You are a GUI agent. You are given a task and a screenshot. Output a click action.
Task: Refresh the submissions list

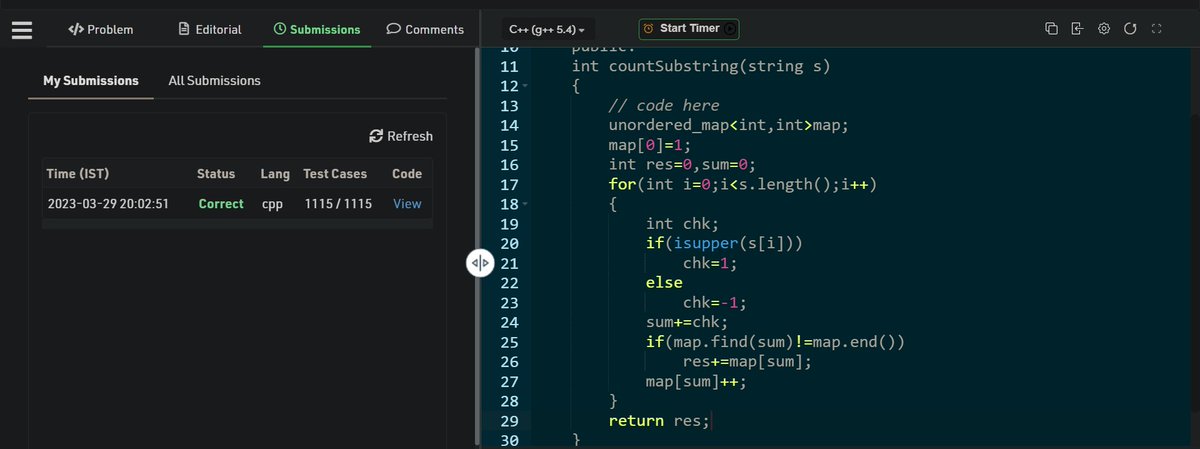(401, 136)
